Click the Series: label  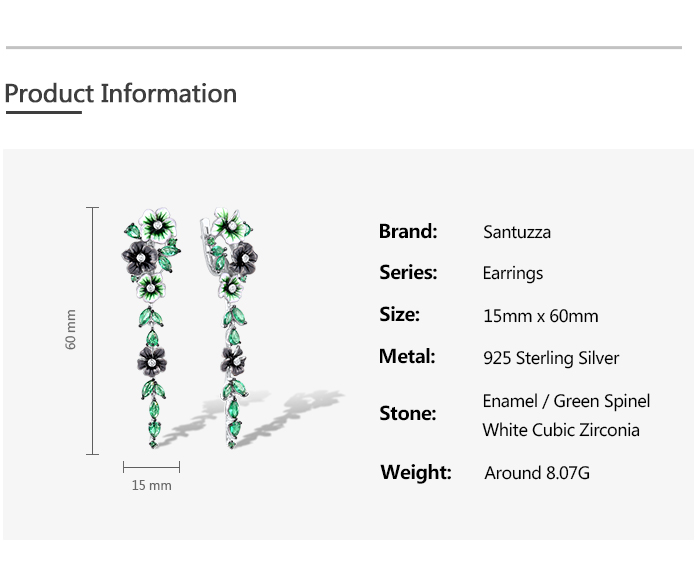tap(408, 272)
